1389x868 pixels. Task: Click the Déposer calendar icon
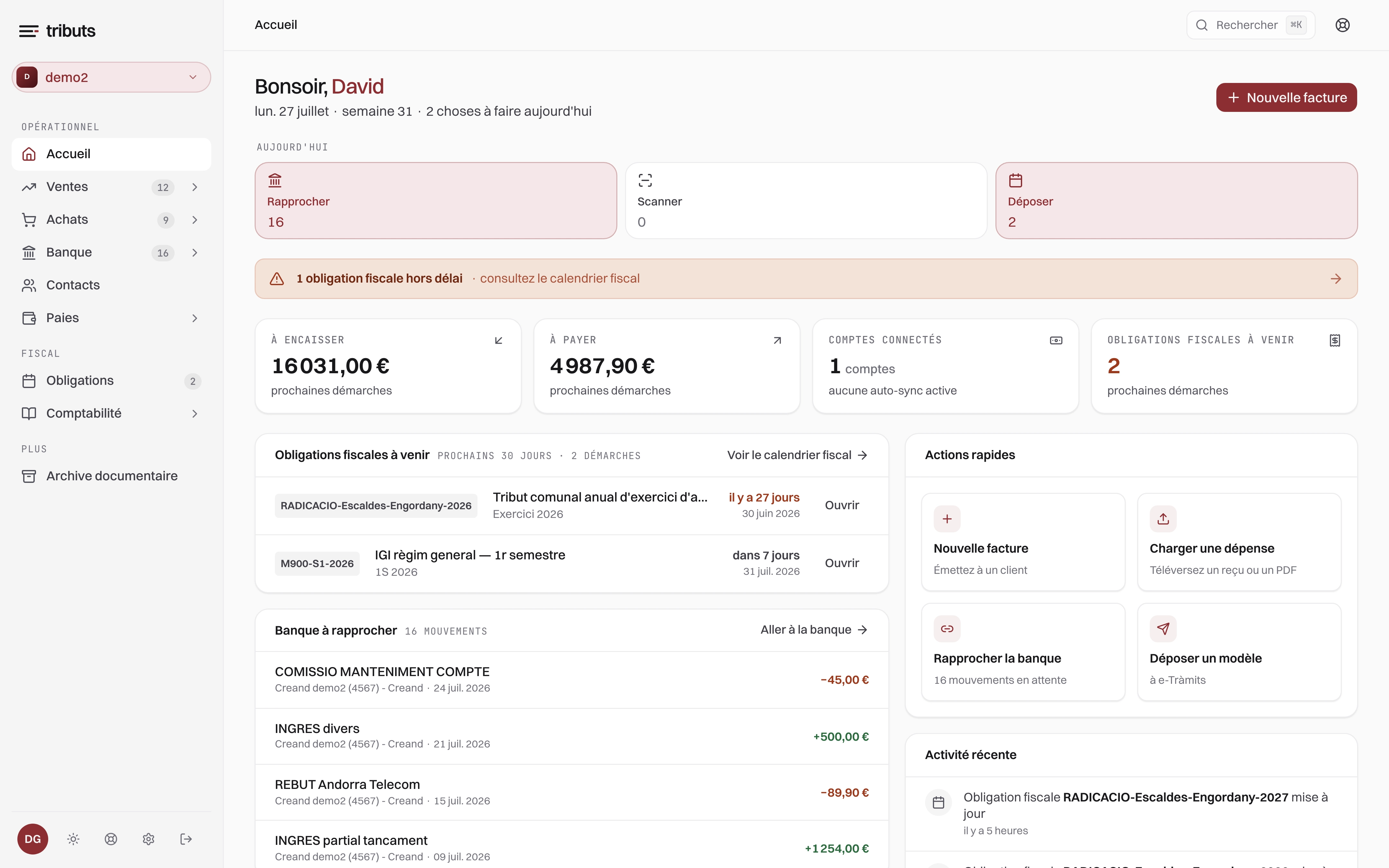tap(1015, 180)
